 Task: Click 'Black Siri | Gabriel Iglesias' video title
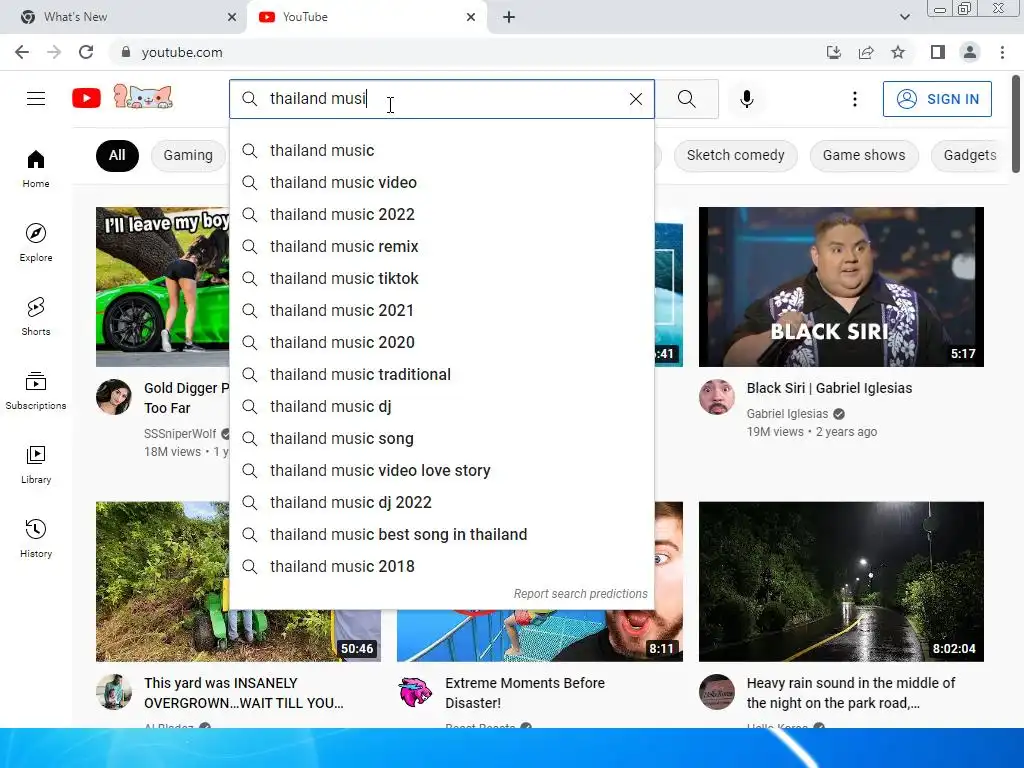point(829,388)
